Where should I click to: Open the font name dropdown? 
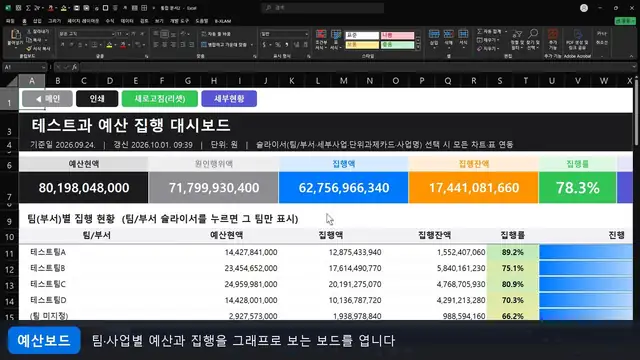113,34
